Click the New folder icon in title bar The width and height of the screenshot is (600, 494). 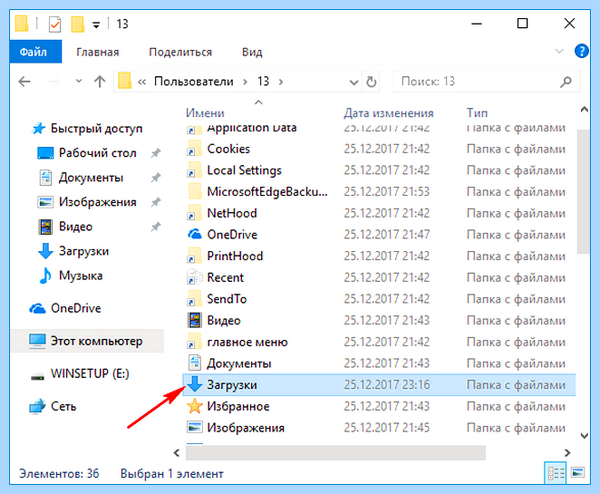coord(78,24)
